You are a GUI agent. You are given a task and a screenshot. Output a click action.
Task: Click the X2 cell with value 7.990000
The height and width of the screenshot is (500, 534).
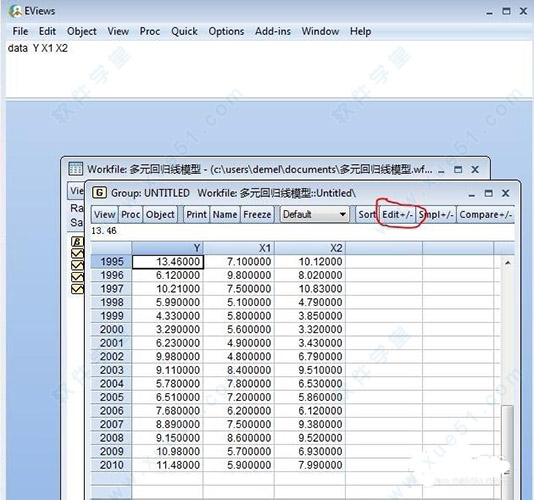click(x=310, y=465)
